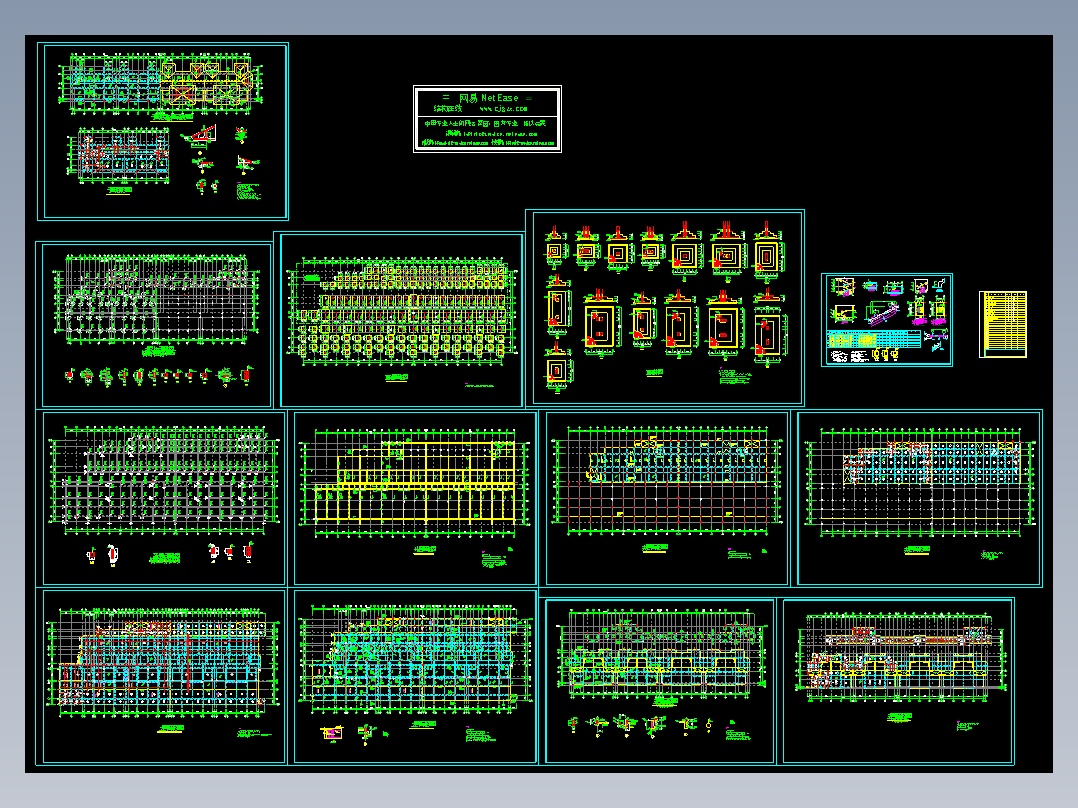The image size is (1078, 808).
Task: Select the bottom sheet with orange-red wall plan
Action: tap(898, 681)
